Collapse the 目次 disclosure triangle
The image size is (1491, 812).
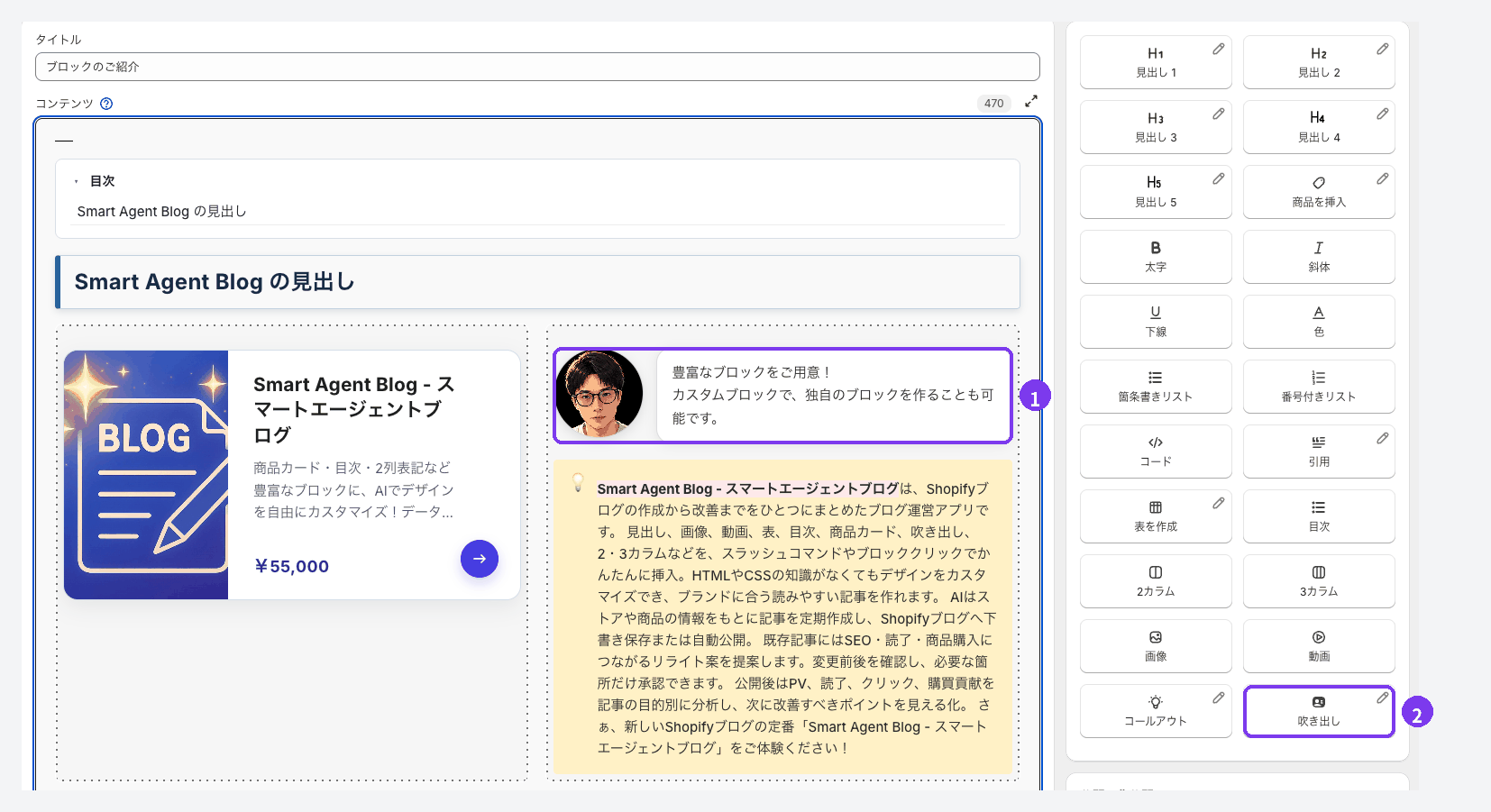coord(77,181)
